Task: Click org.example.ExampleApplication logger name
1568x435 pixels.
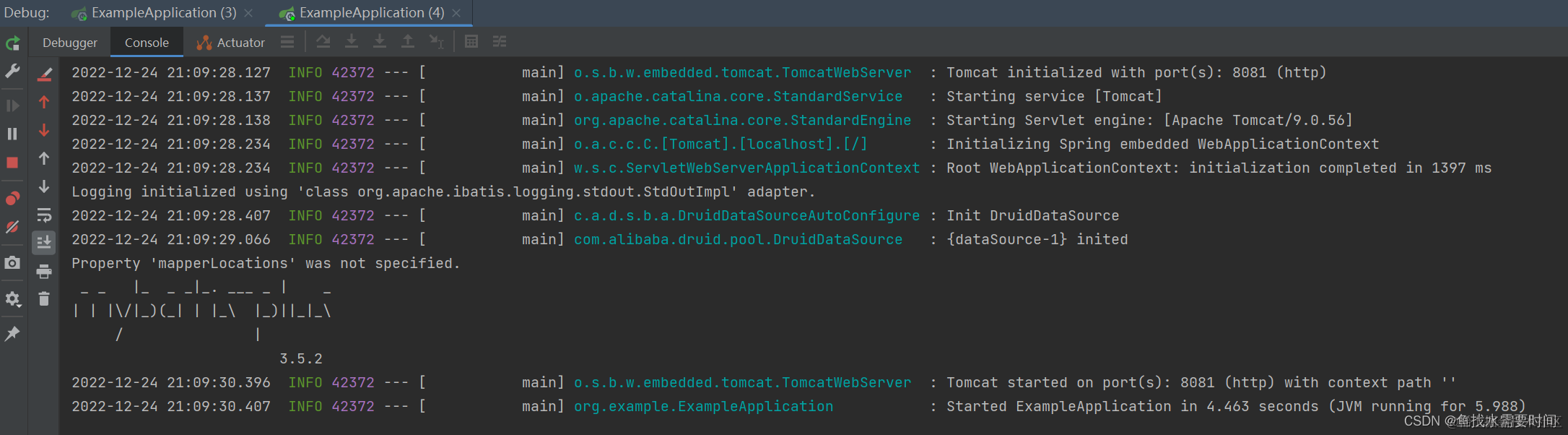Action: [703, 406]
